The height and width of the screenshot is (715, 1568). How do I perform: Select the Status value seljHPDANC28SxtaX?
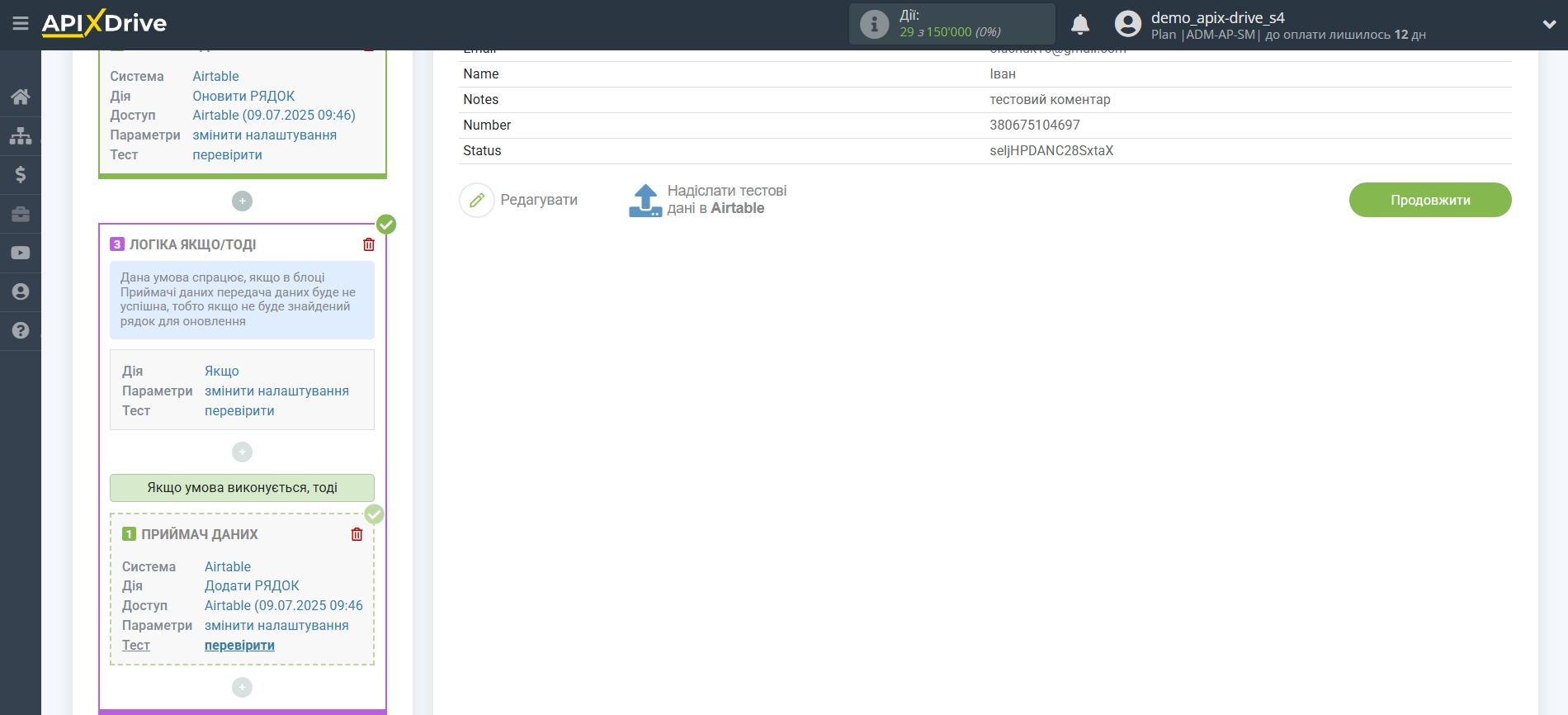pos(1051,150)
